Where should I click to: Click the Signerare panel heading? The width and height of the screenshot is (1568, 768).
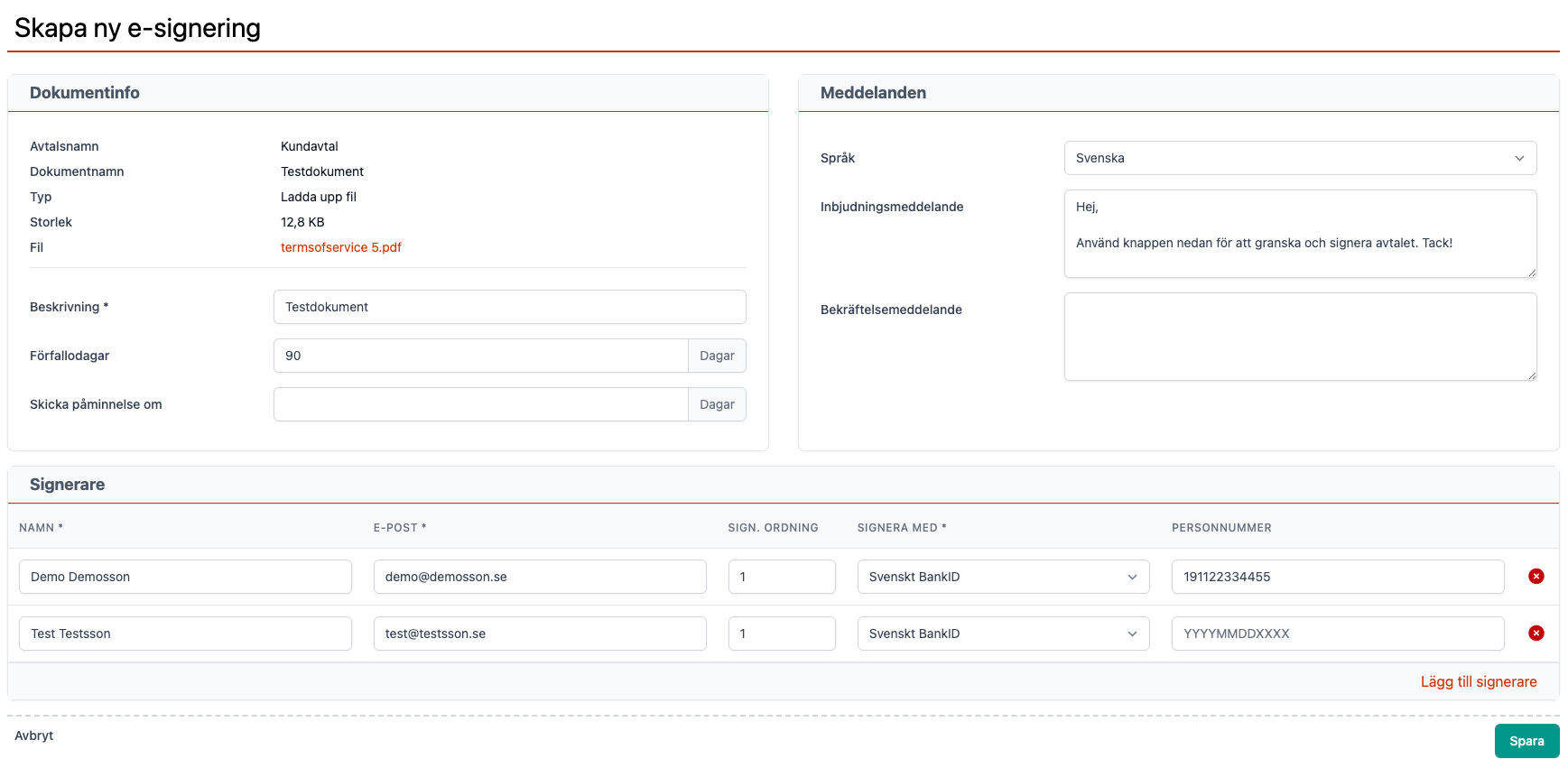67,485
